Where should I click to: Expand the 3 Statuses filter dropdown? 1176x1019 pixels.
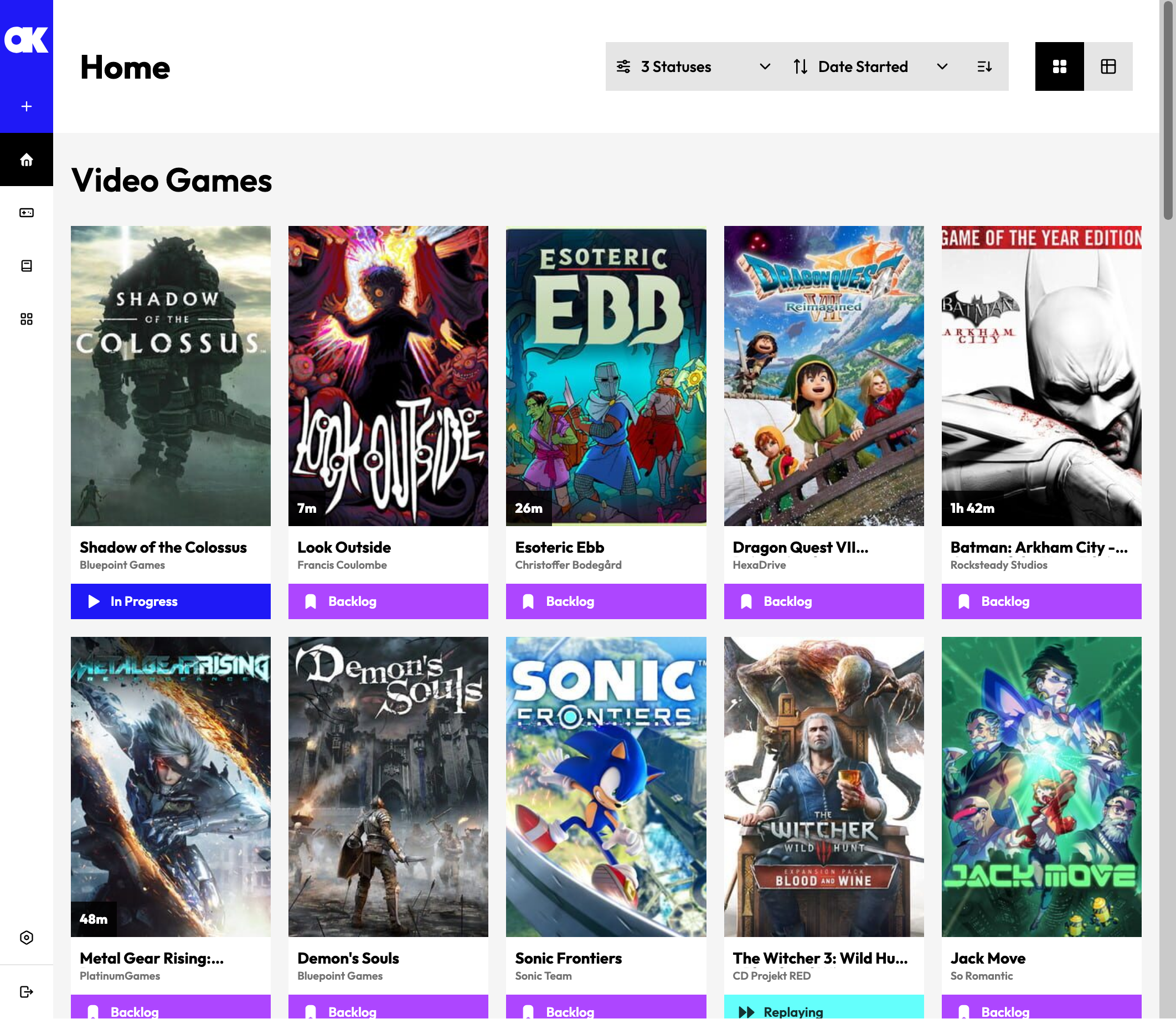pyautogui.click(x=693, y=66)
